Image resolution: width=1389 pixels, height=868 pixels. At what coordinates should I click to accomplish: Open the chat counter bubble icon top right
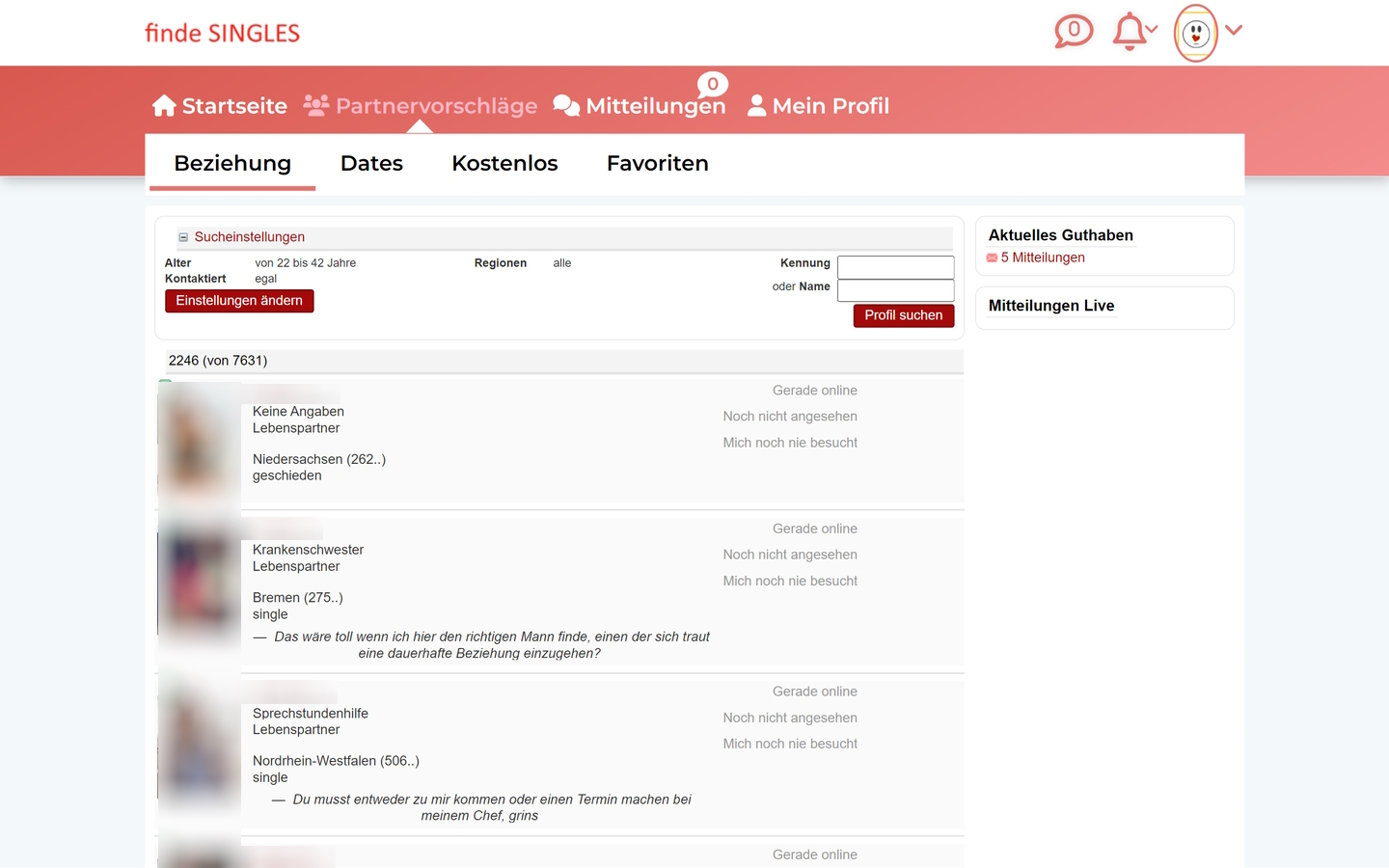coord(1074,31)
